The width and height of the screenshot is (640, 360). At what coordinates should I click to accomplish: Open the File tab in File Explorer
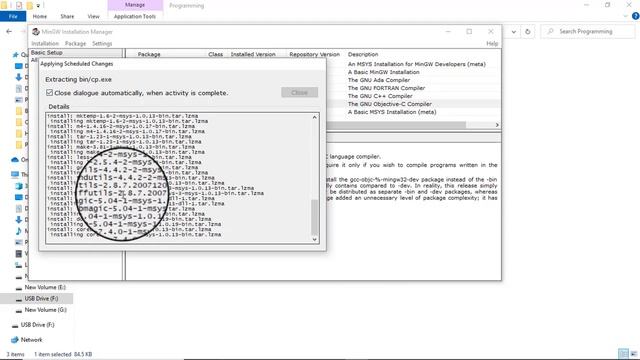tap(13, 16)
